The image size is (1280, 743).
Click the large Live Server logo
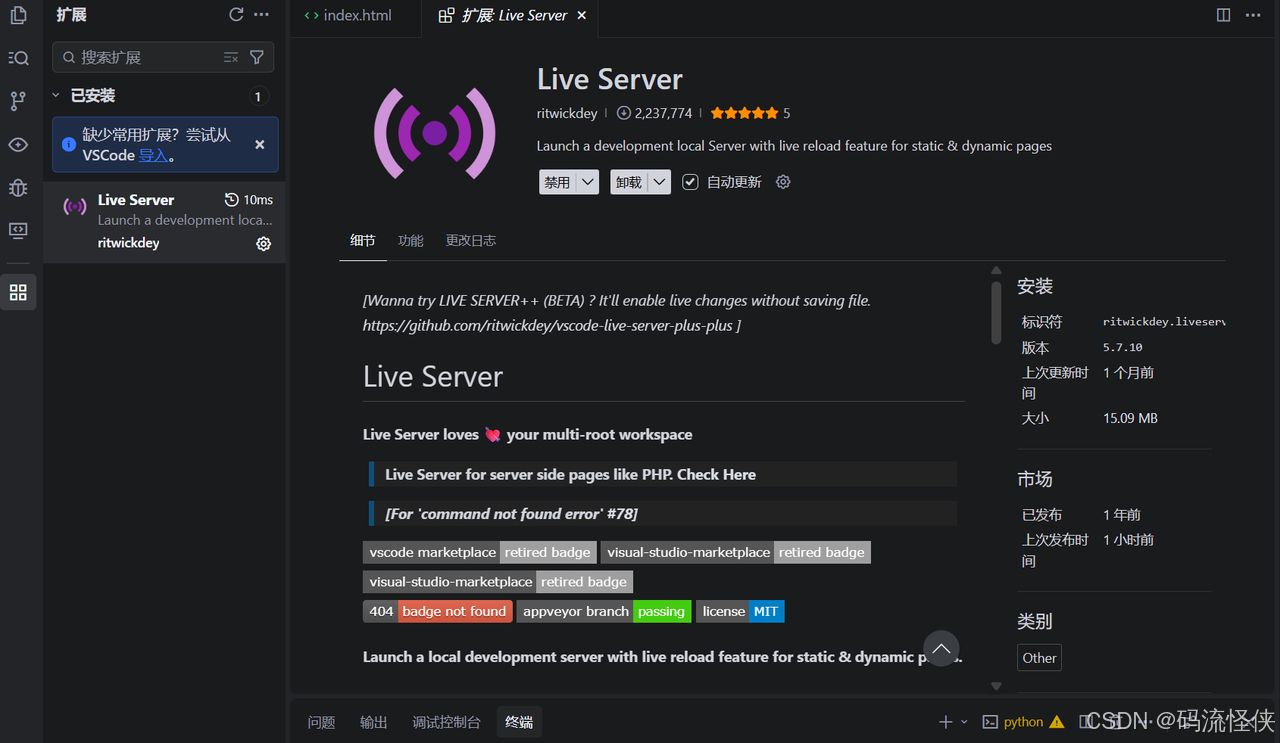click(435, 132)
